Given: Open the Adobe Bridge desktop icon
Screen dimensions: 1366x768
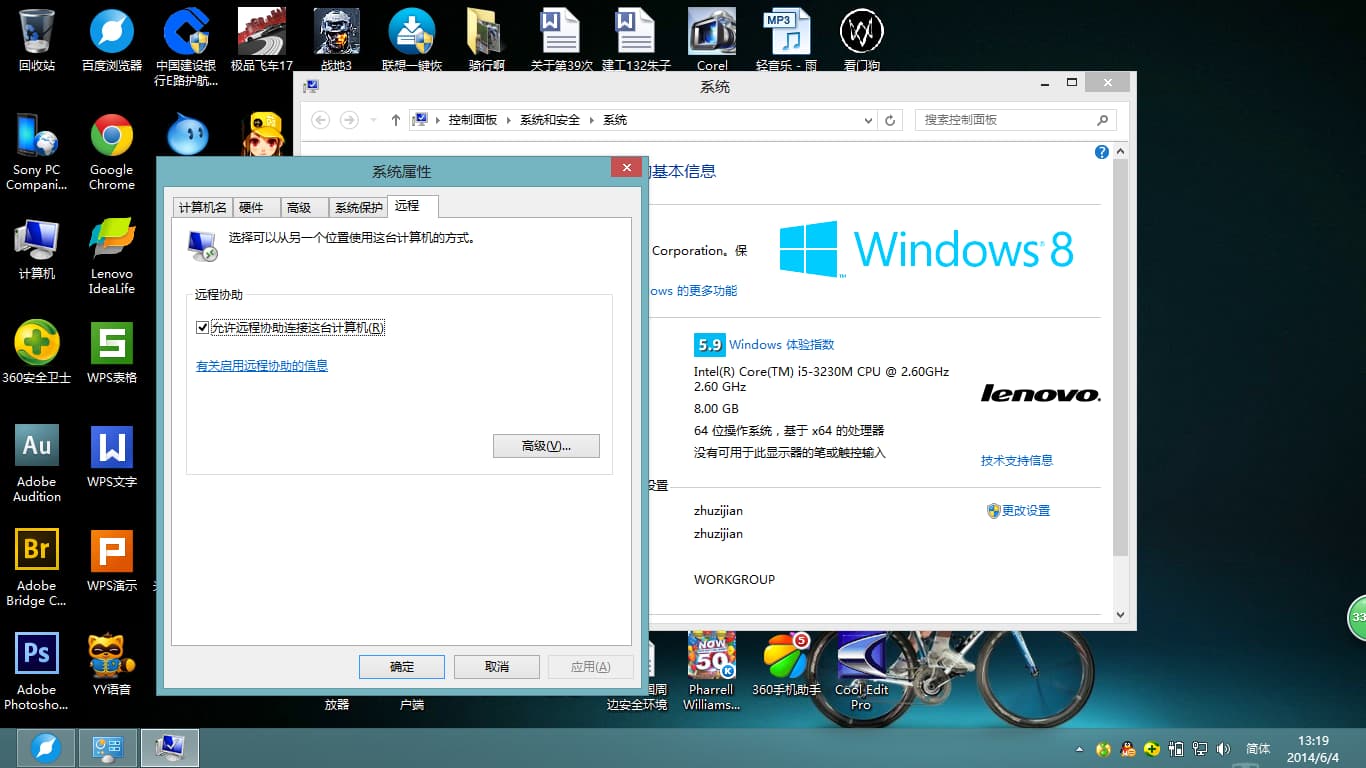Looking at the screenshot, I should [x=37, y=550].
